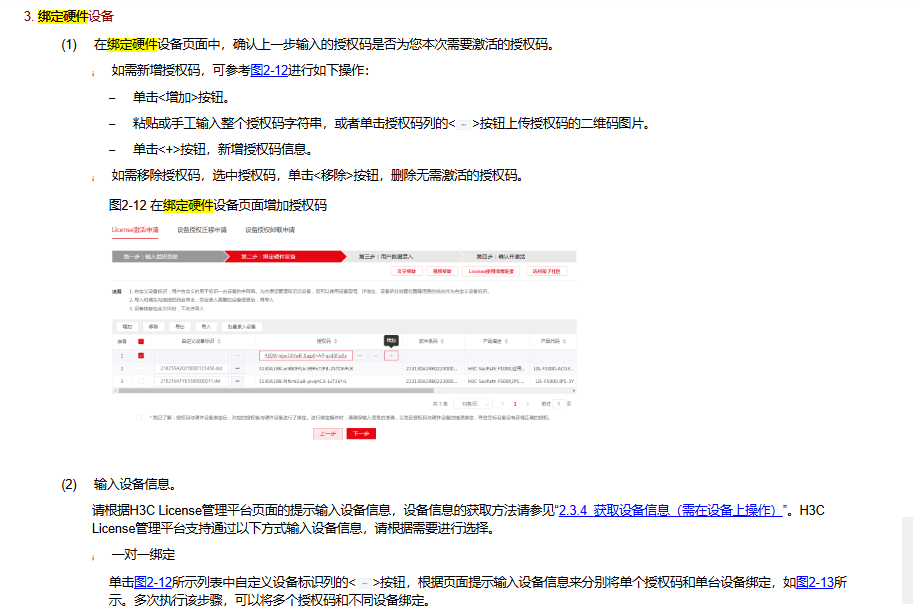Screen dimensions: 913x616
Task: Open the 设备授权卸载申请 tab
Action: pyautogui.click(x=270, y=229)
